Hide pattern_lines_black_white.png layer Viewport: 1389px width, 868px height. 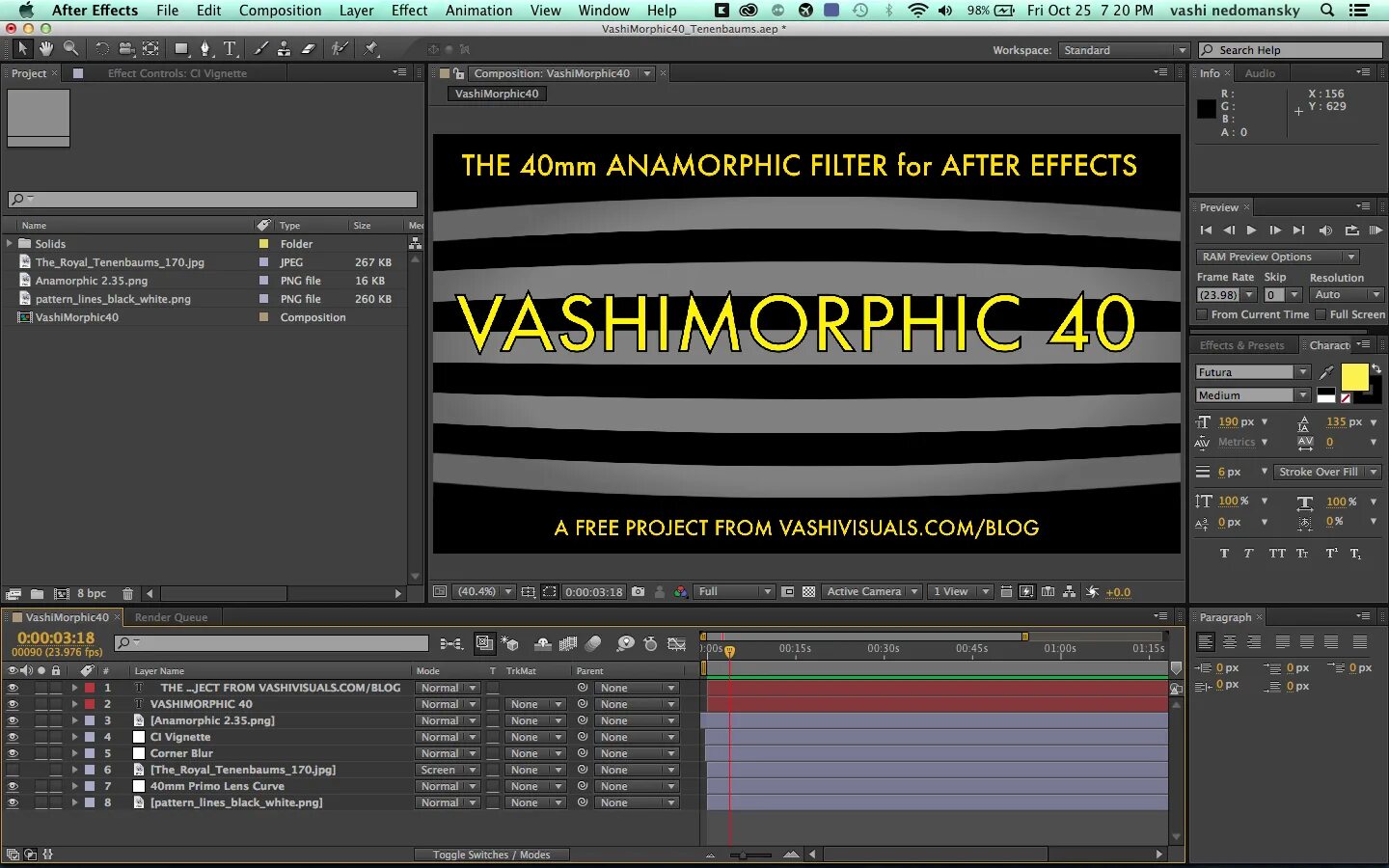pyautogui.click(x=13, y=802)
